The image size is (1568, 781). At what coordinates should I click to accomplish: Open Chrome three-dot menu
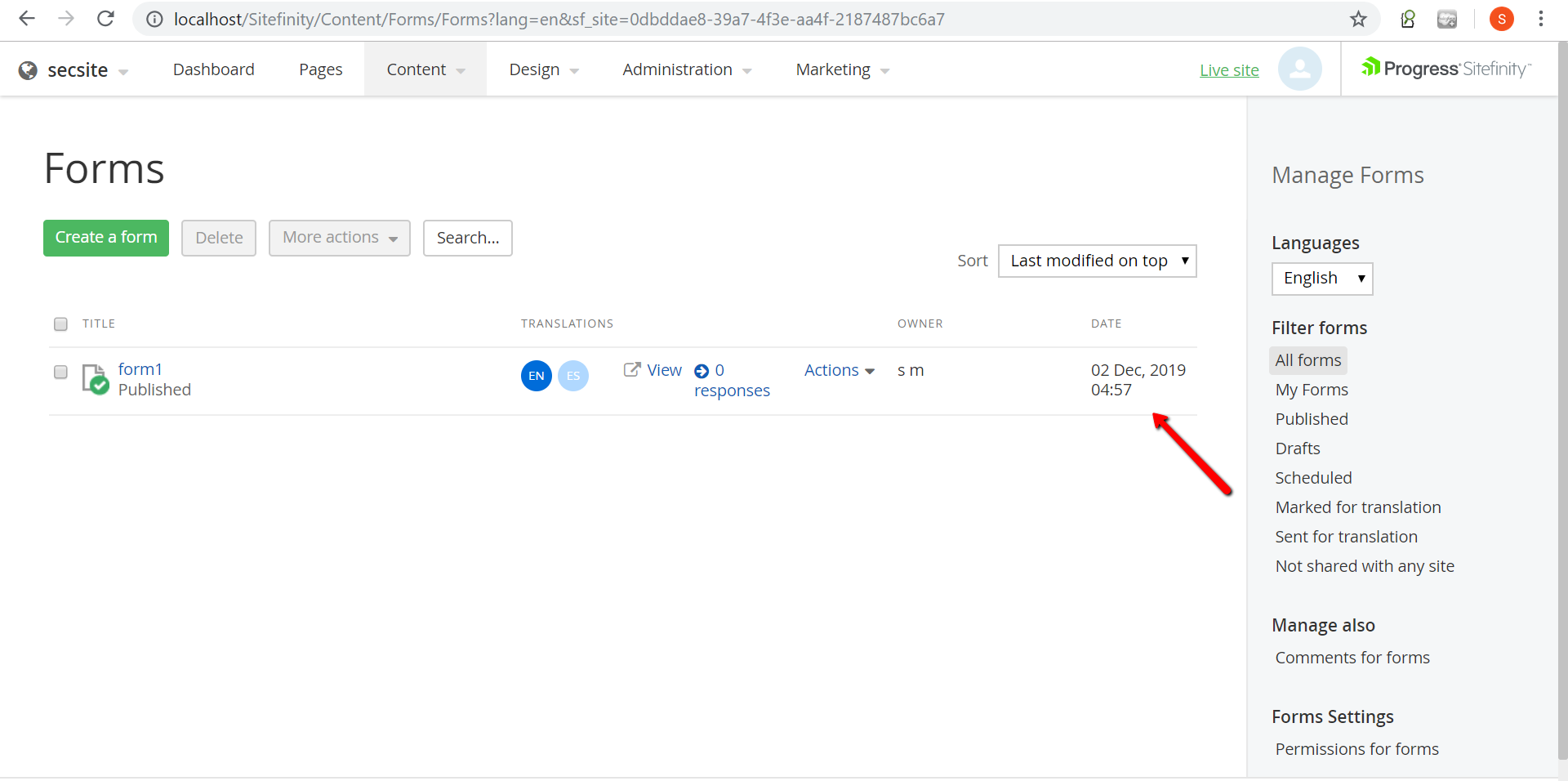[x=1541, y=19]
